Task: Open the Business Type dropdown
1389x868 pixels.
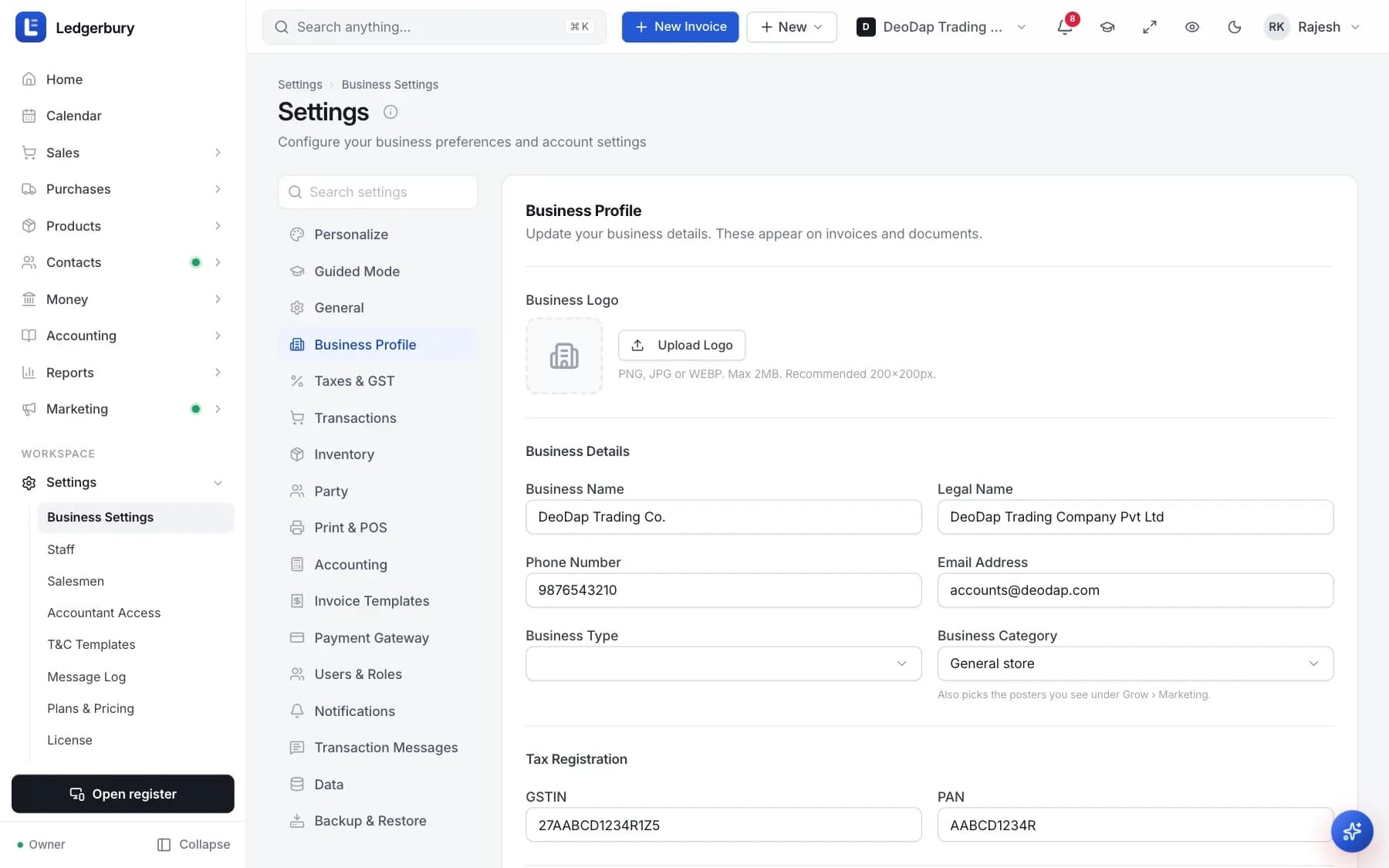Action: pyautogui.click(x=724, y=664)
